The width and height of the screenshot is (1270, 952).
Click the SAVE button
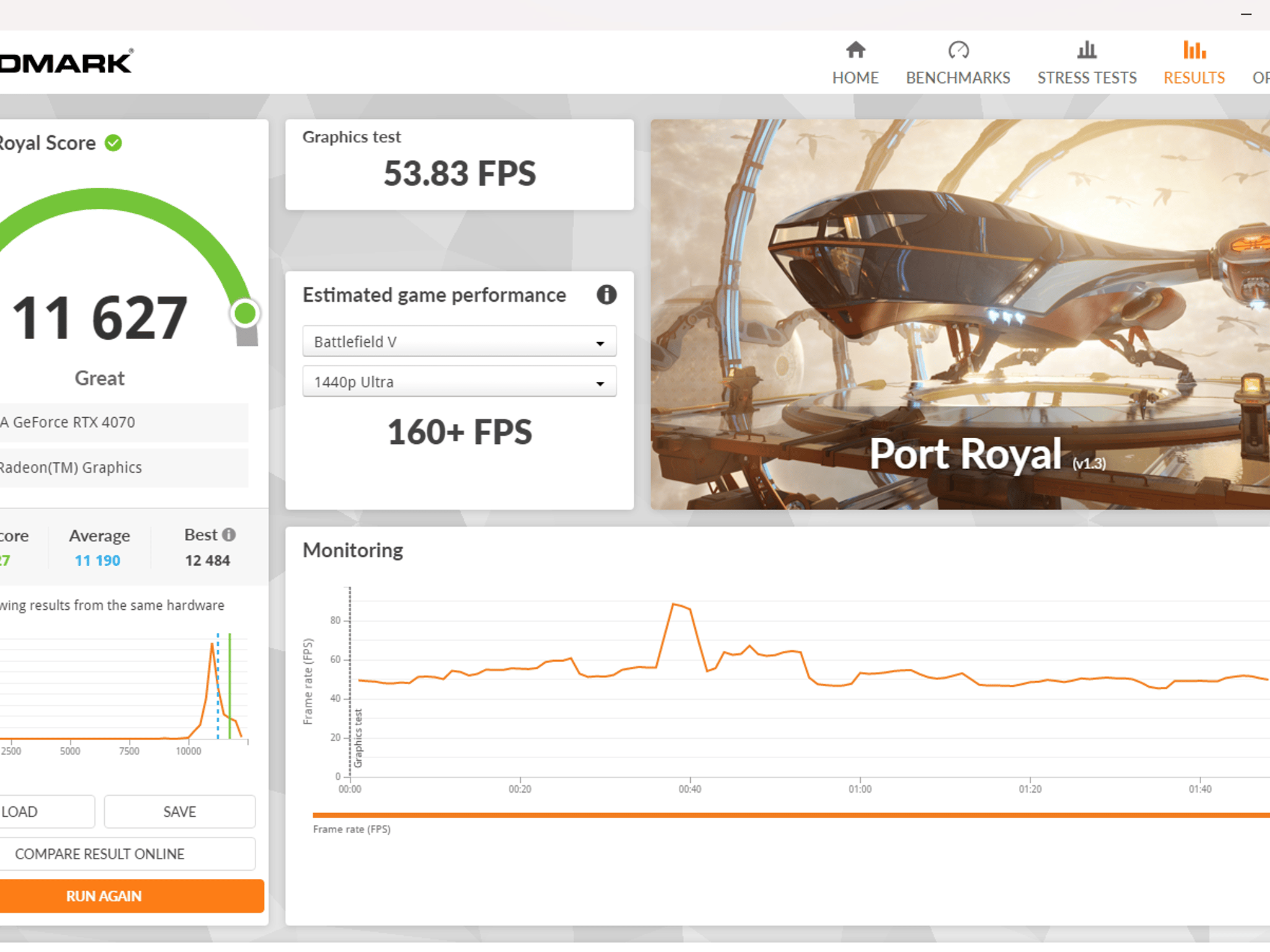[180, 811]
